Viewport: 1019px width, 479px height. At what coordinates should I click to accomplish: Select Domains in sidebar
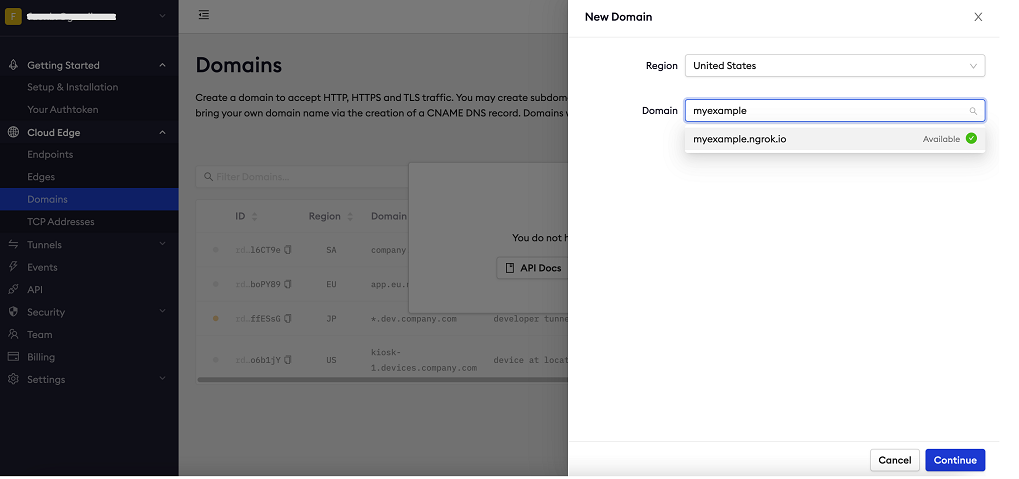(89, 199)
